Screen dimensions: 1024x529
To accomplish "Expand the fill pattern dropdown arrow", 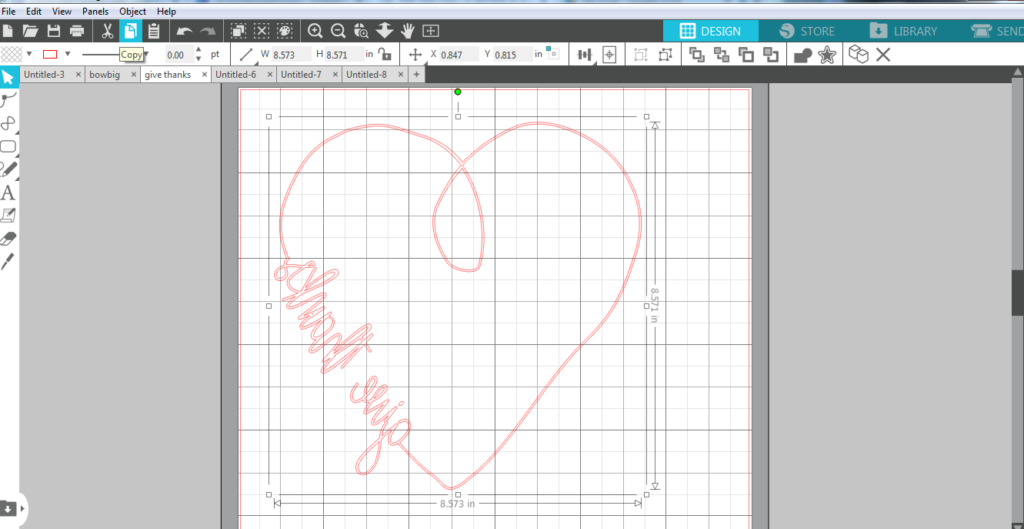I will [29, 54].
